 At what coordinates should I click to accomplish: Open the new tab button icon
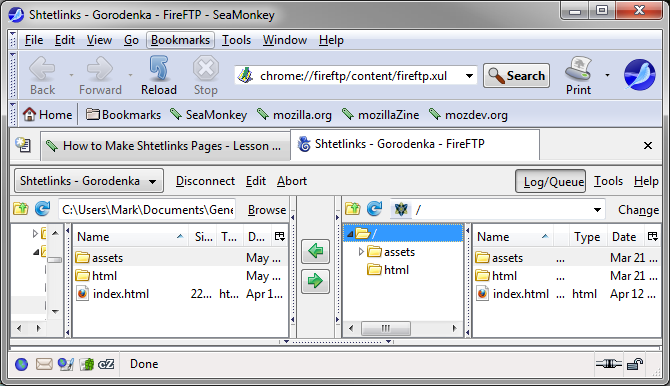[x=23, y=145]
